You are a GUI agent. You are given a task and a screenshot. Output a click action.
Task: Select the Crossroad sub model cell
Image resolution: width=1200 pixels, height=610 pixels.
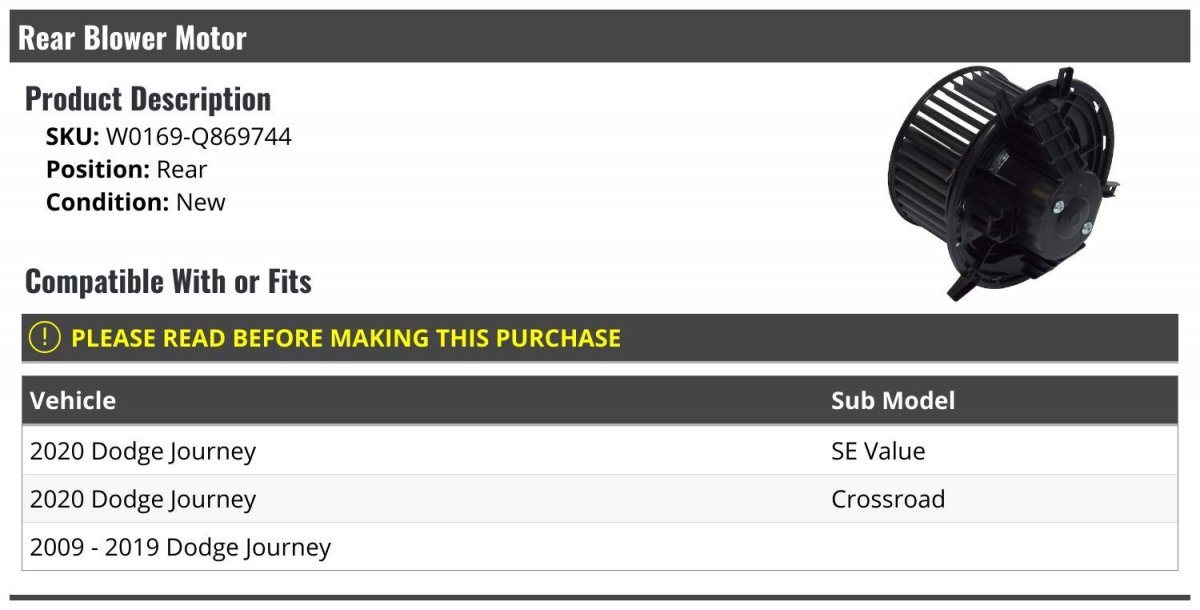[887, 499]
